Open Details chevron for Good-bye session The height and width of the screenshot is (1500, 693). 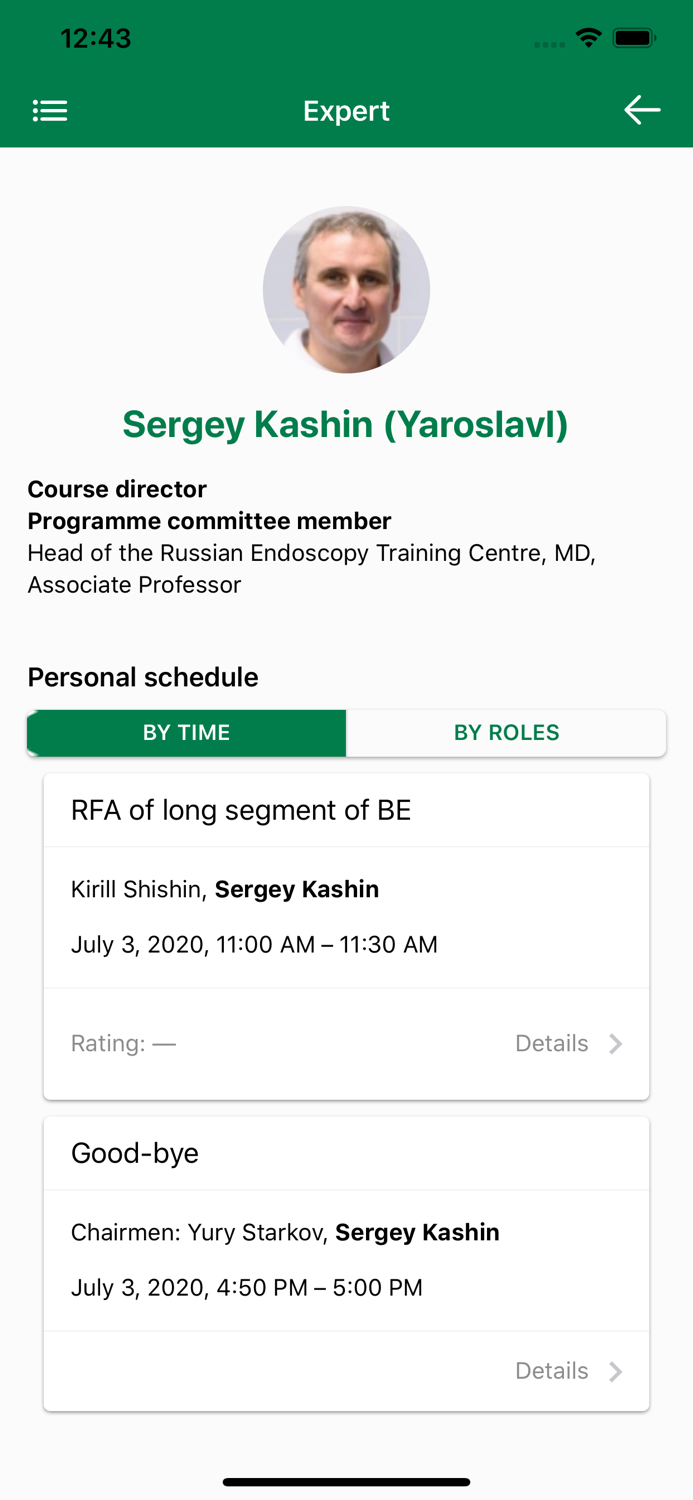click(616, 1371)
